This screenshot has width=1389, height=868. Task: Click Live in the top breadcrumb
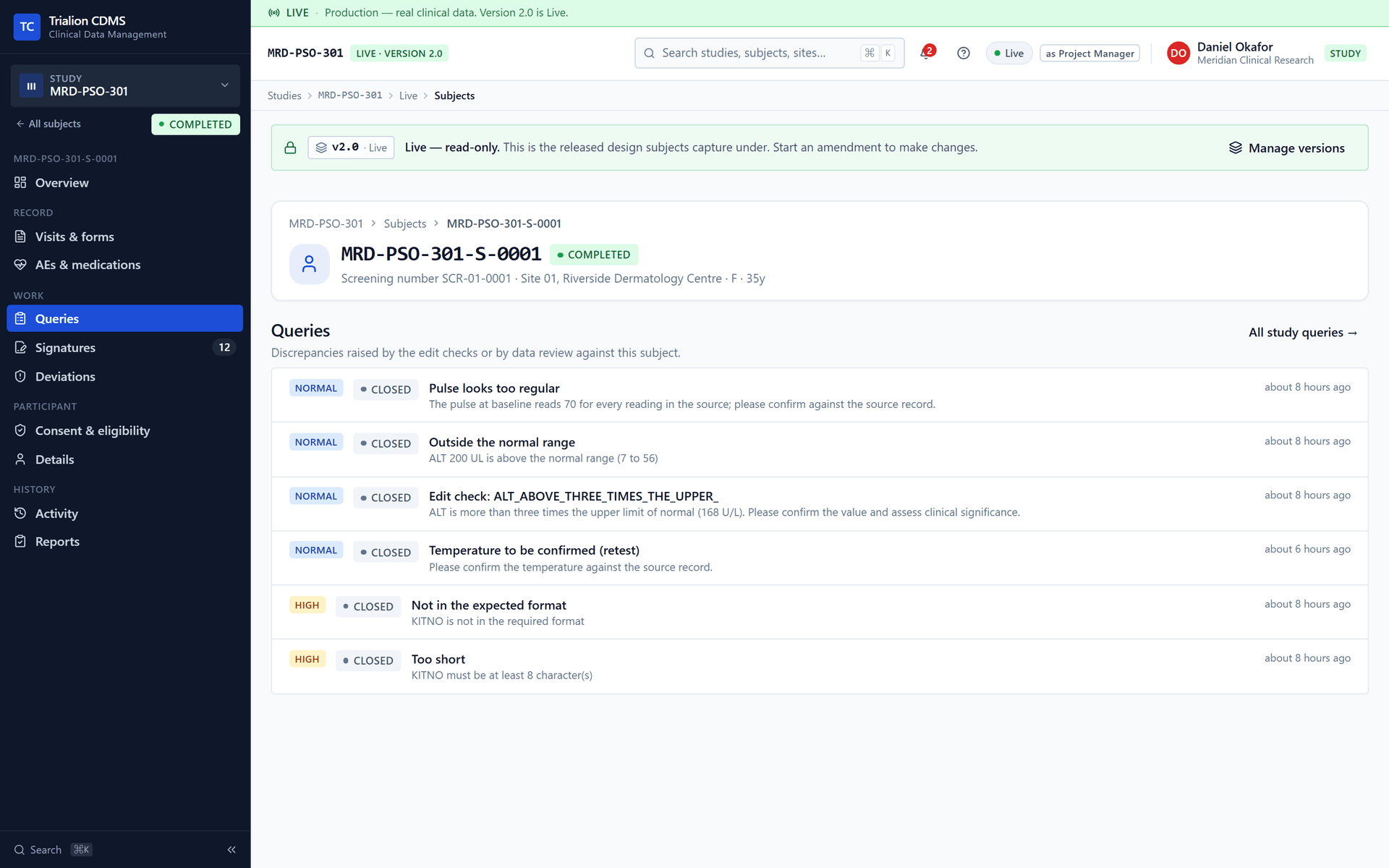408,95
